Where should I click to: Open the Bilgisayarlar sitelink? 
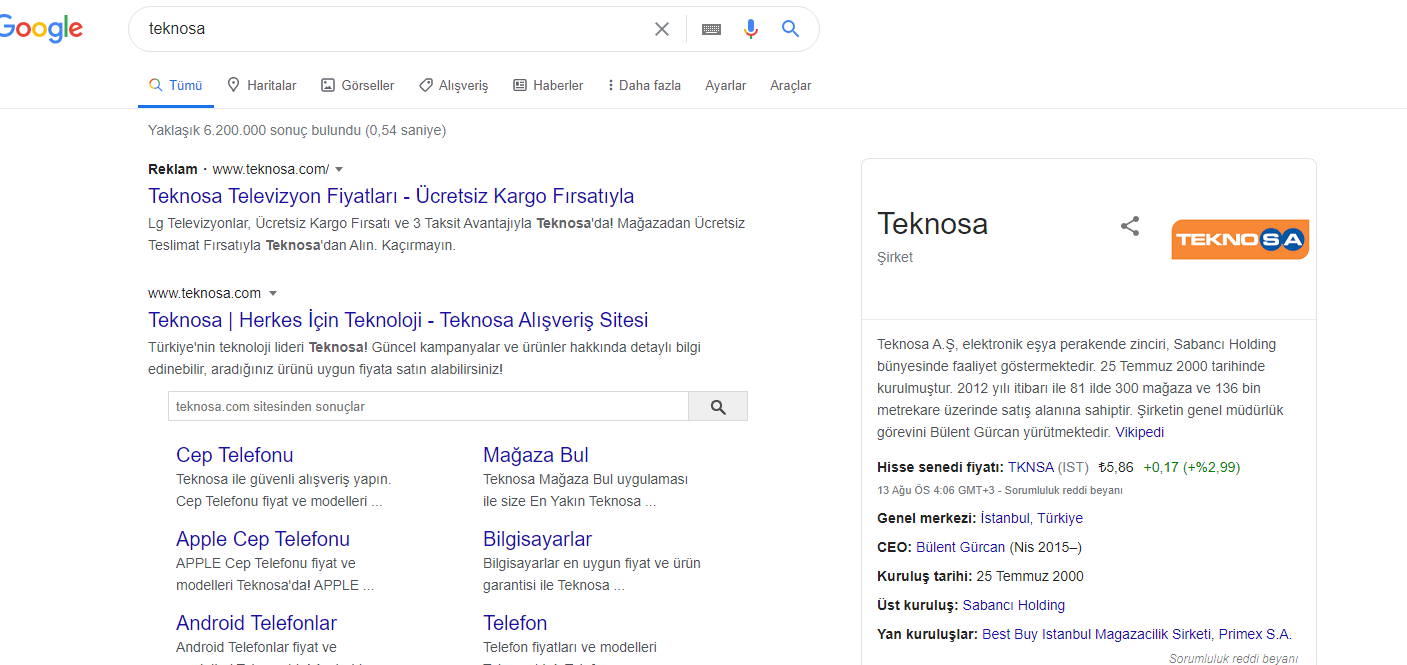click(538, 539)
